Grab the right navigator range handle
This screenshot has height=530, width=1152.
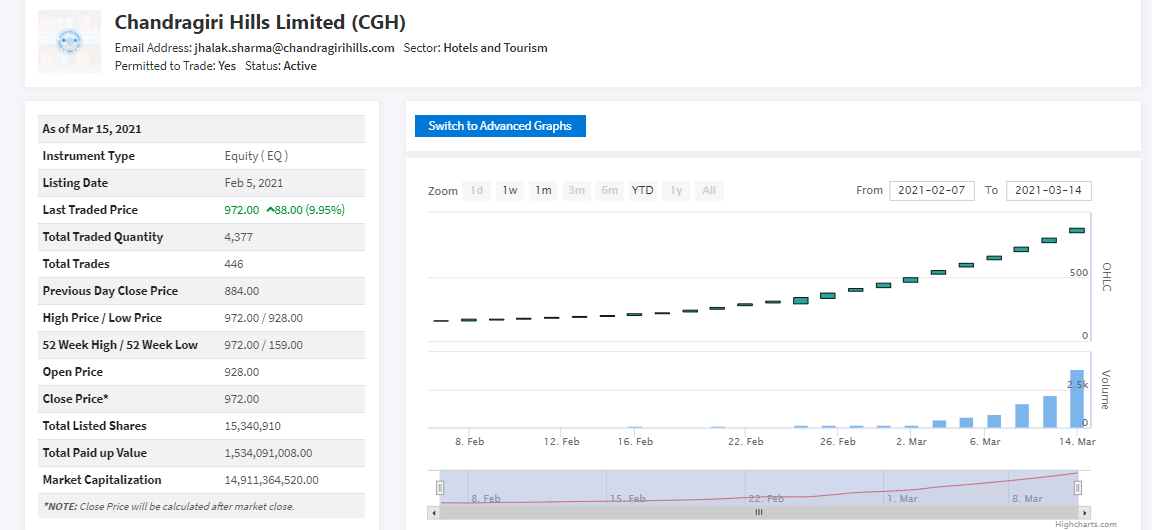[1078, 487]
